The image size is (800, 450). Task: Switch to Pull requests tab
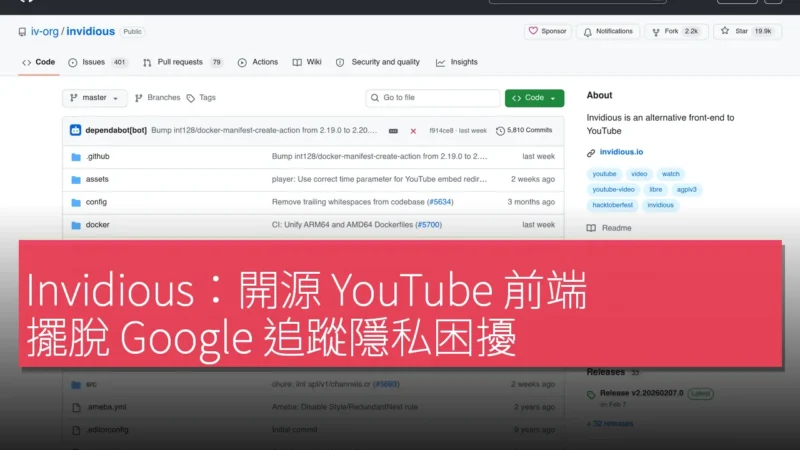point(183,62)
